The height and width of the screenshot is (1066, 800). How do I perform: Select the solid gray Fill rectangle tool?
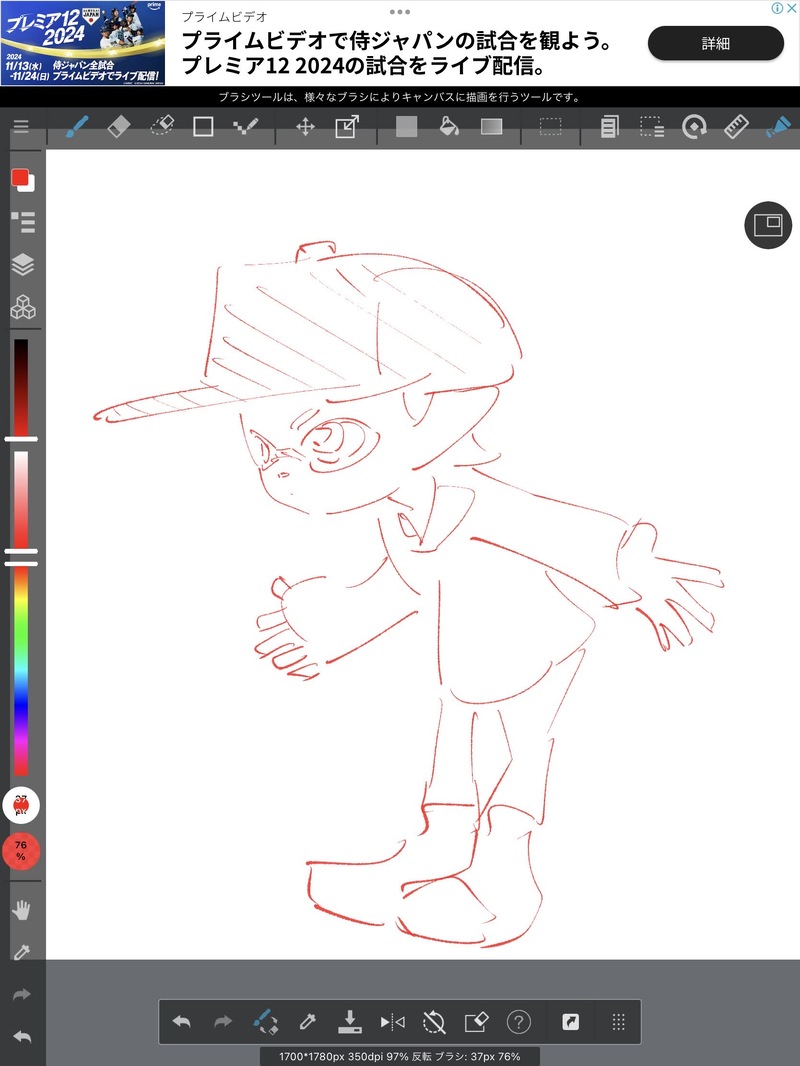pyautogui.click(x=406, y=126)
